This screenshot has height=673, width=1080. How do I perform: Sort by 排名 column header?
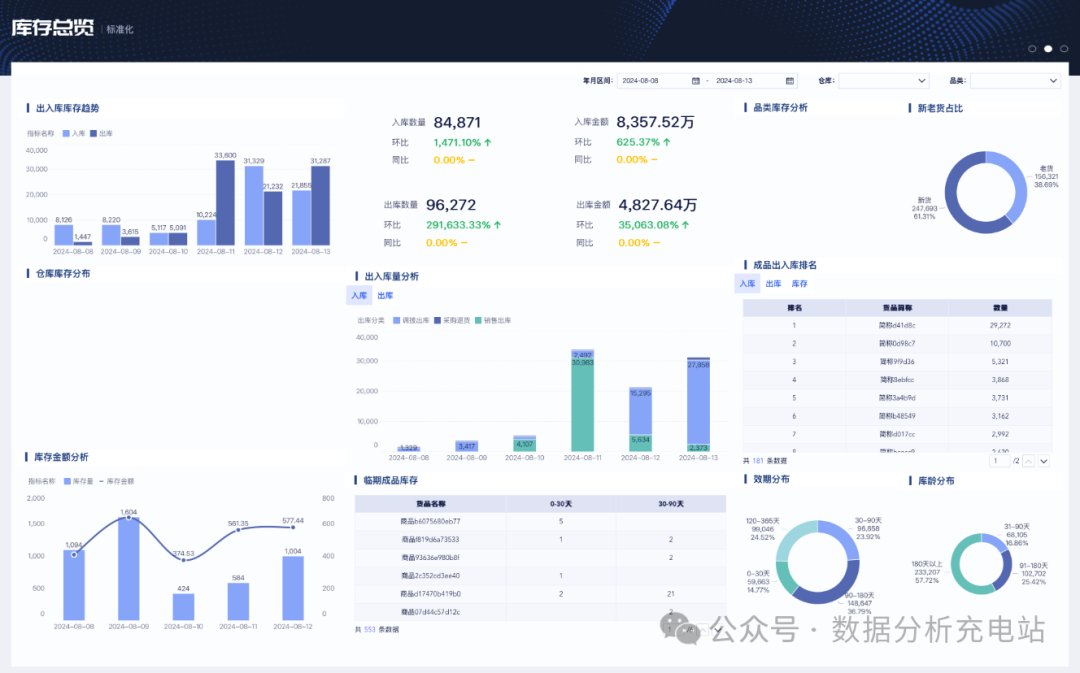click(x=794, y=308)
